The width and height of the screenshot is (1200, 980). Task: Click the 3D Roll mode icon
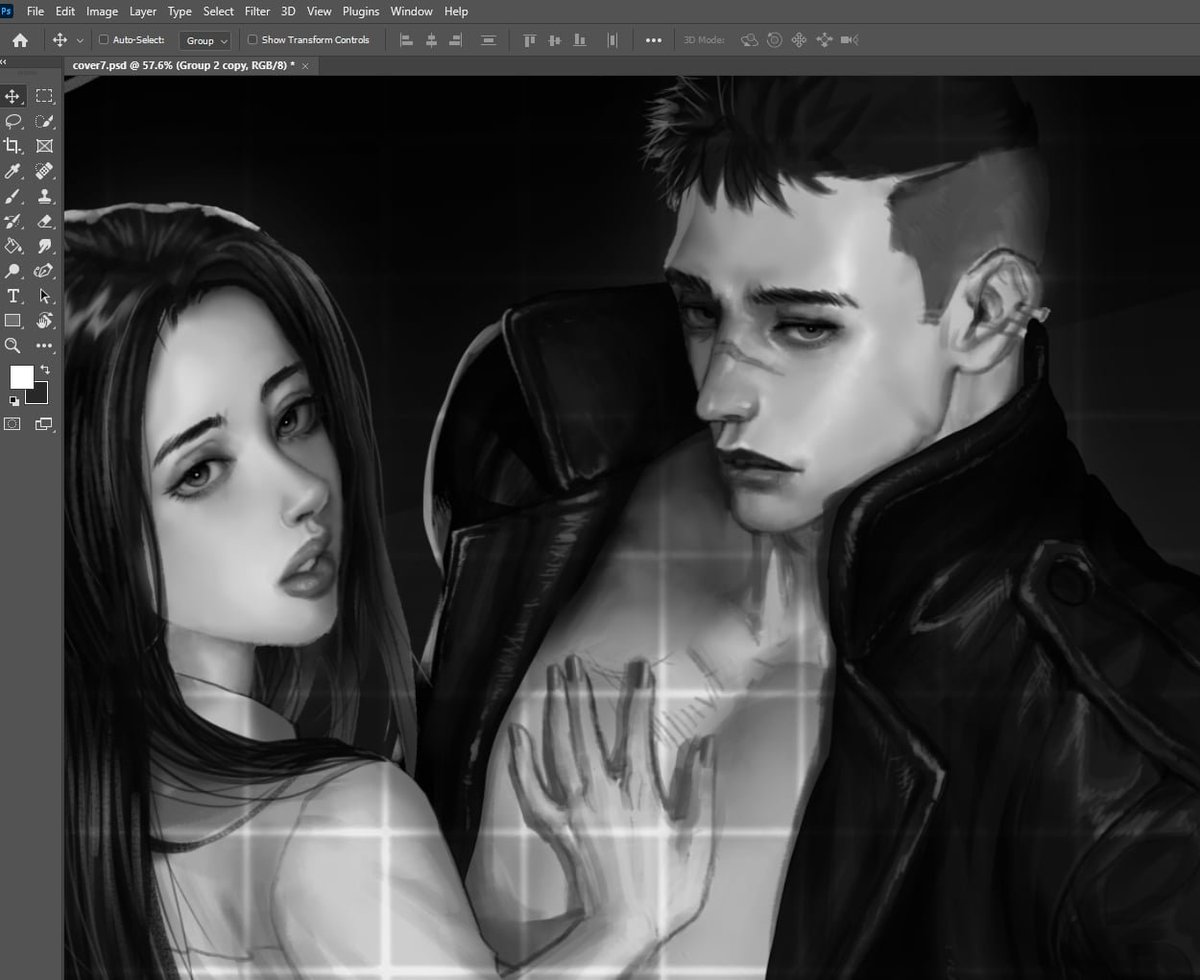pyautogui.click(x=774, y=40)
